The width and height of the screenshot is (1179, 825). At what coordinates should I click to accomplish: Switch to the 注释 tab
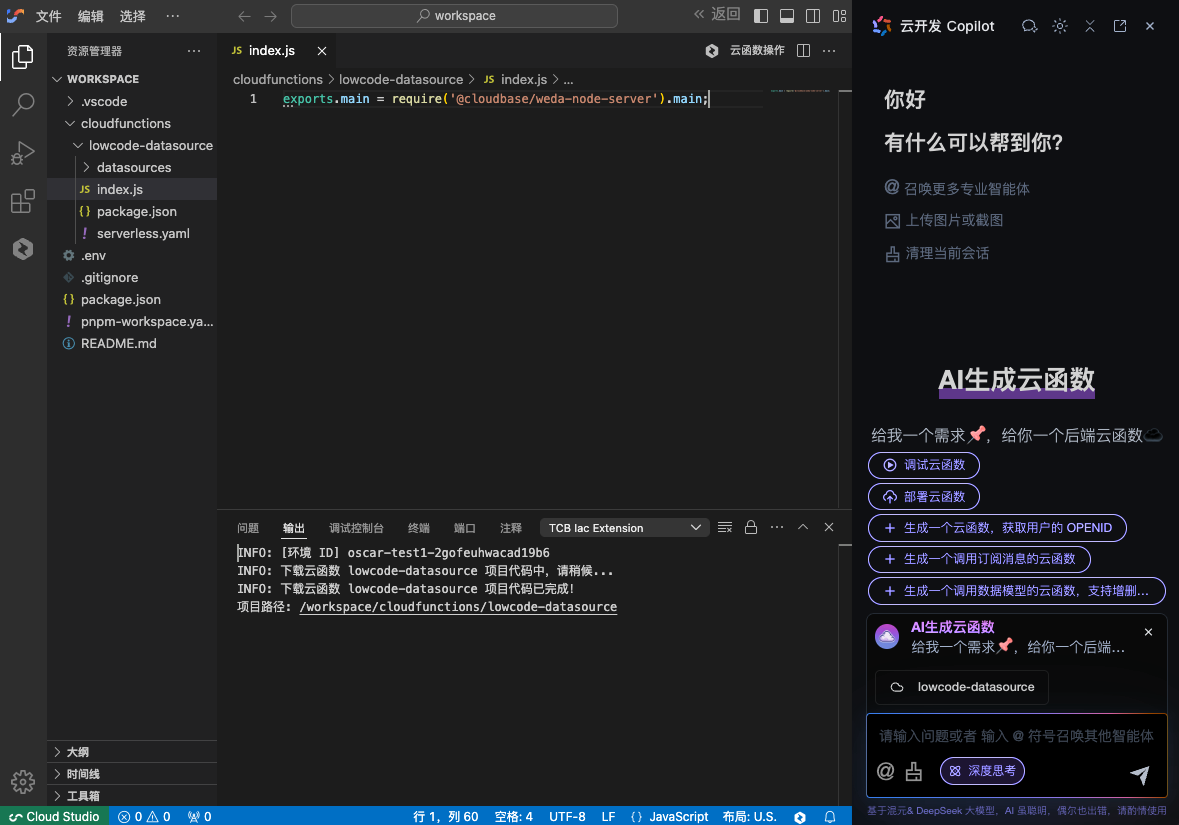point(511,528)
